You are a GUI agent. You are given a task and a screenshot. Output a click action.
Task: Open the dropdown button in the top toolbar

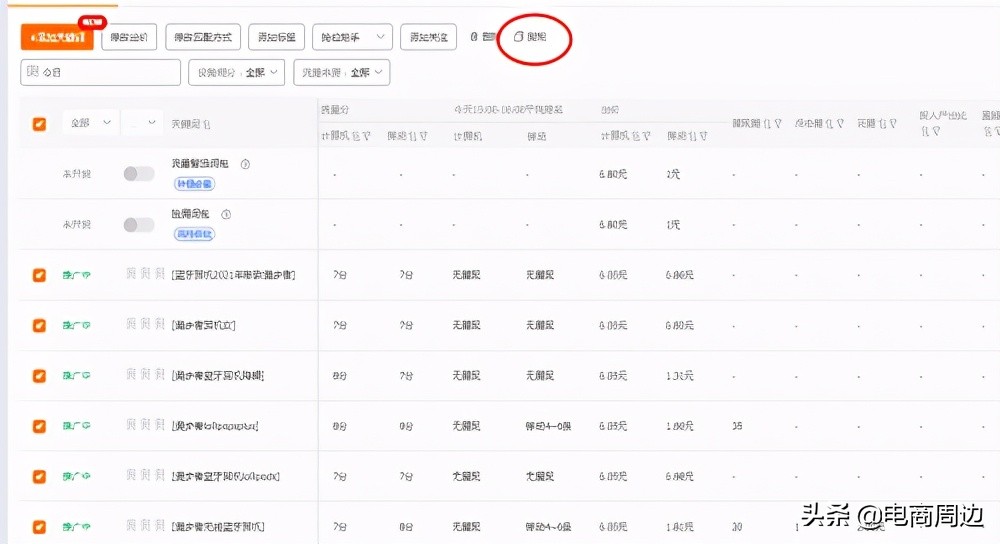[x=352, y=37]
